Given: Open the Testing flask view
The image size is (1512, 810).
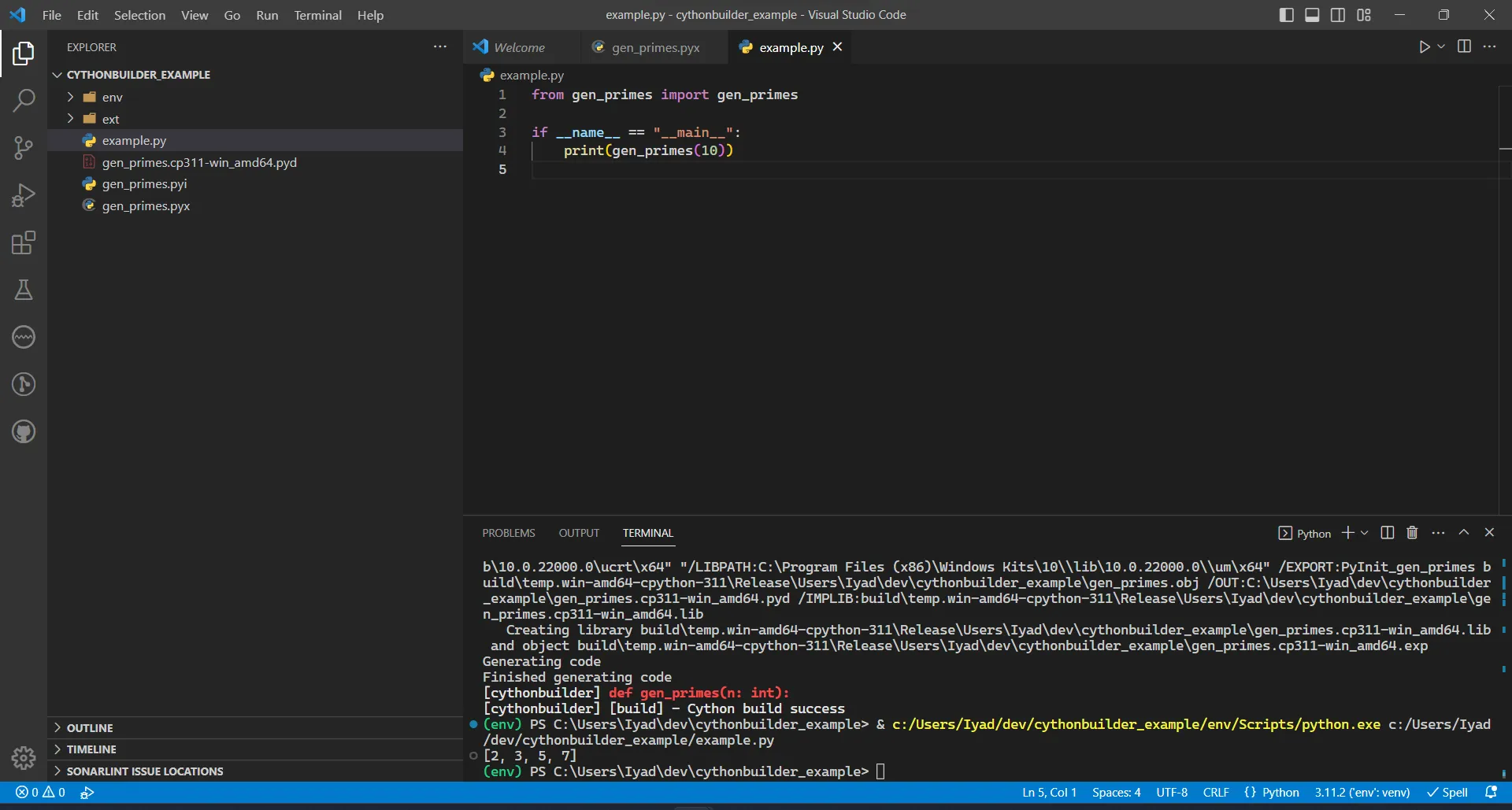Looking at the screenshot, I should point(24,290).
